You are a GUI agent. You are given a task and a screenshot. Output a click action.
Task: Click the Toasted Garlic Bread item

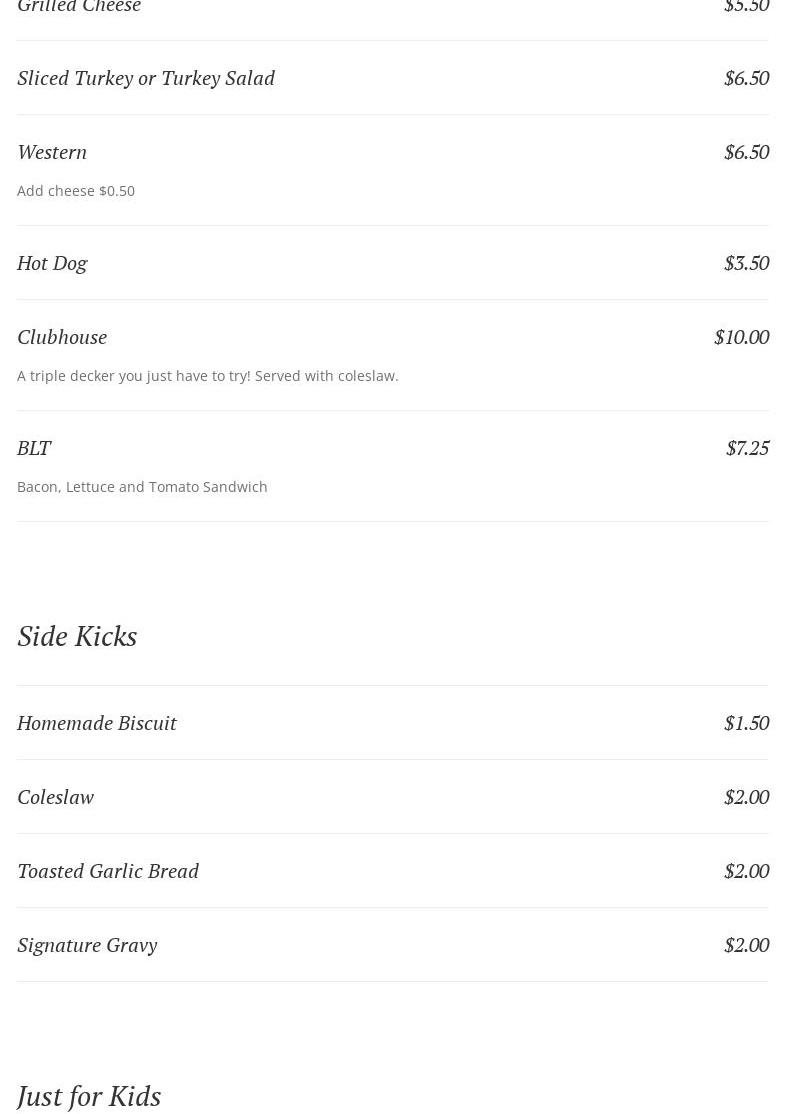coord(108,871)
